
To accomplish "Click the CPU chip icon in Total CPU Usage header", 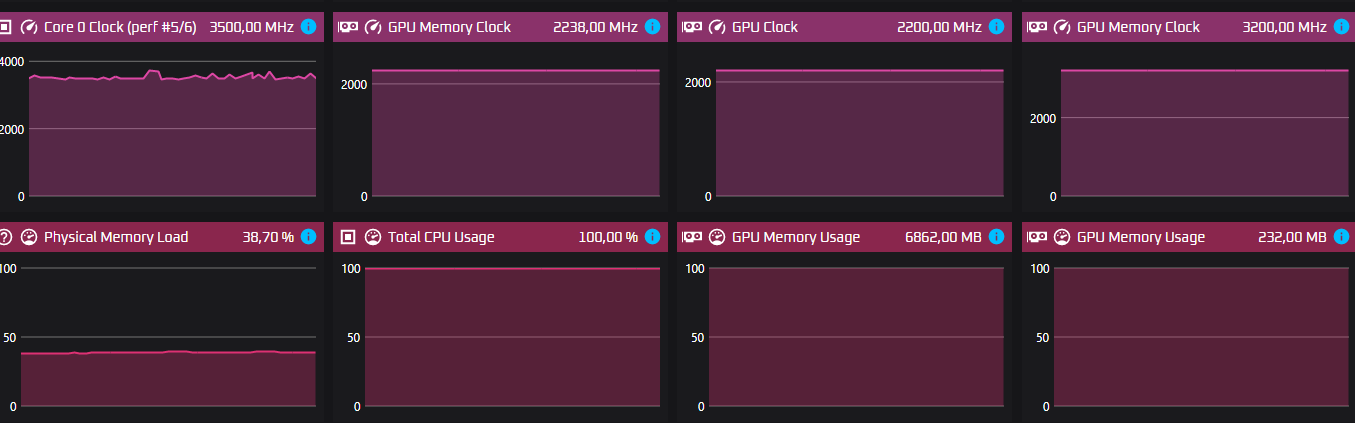I will click(348, 237).
